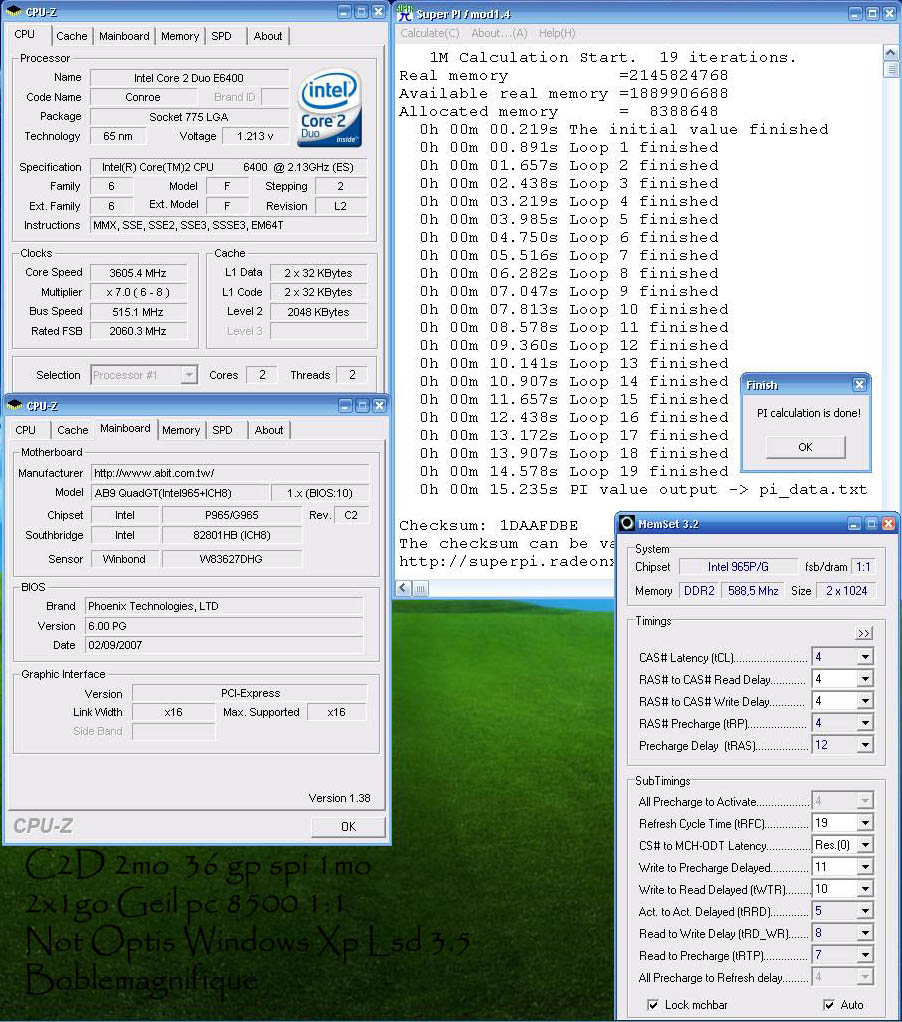Open the Precharge Delay (tRAS) dropdown
The image size is (902, 1022).
pyautogui.click(x=865, y=745)
